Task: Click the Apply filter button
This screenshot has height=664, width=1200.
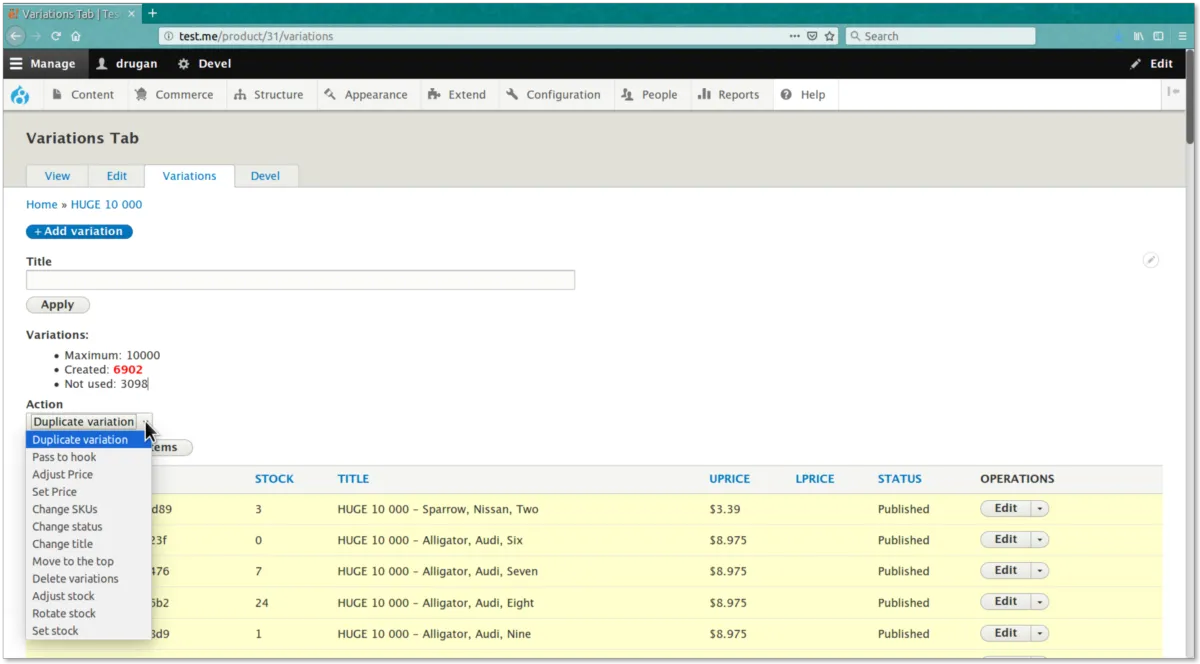Action: pyautogui.click(x=57, y=305)
